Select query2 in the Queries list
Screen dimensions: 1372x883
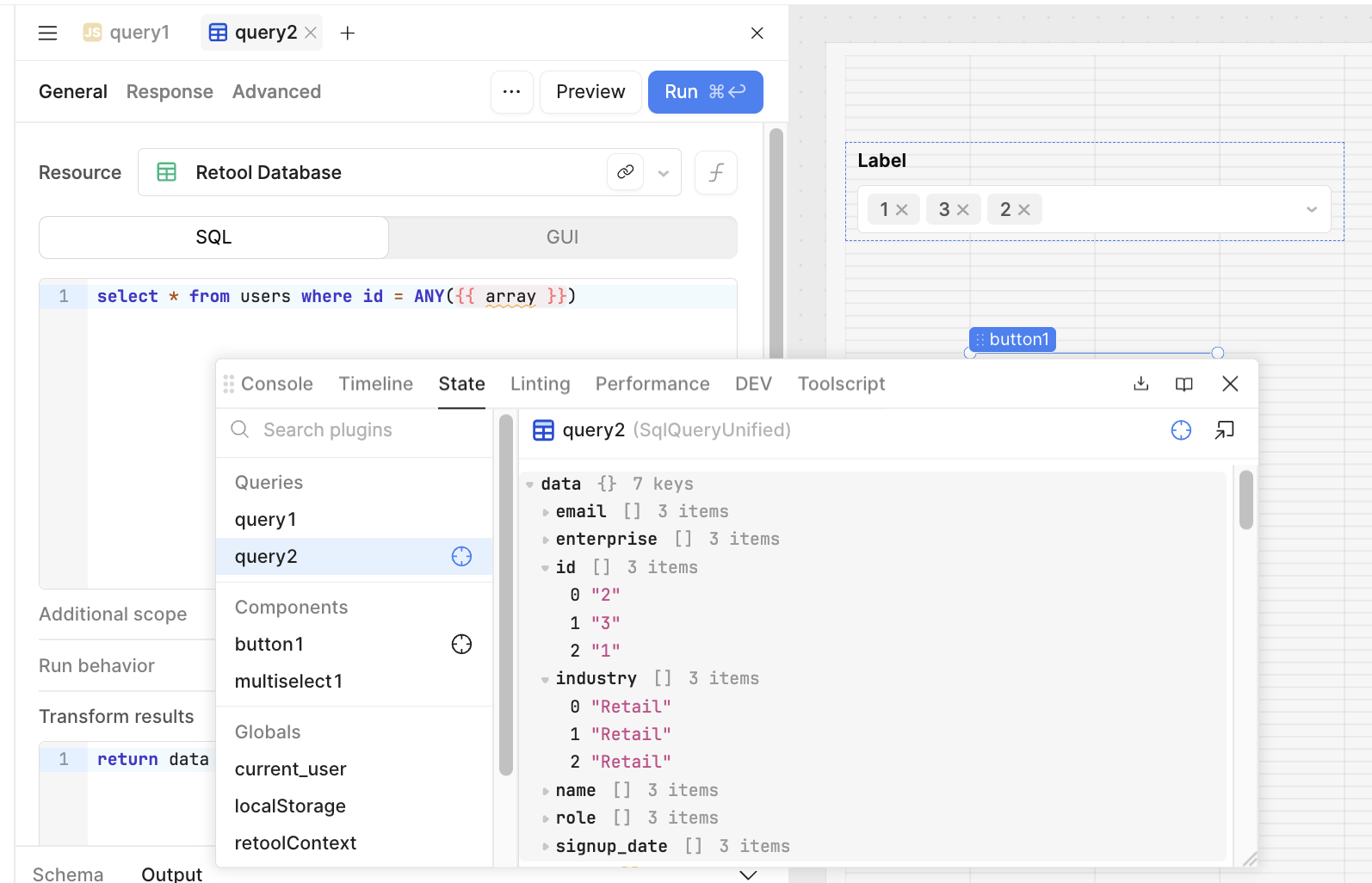click(354, 557)
